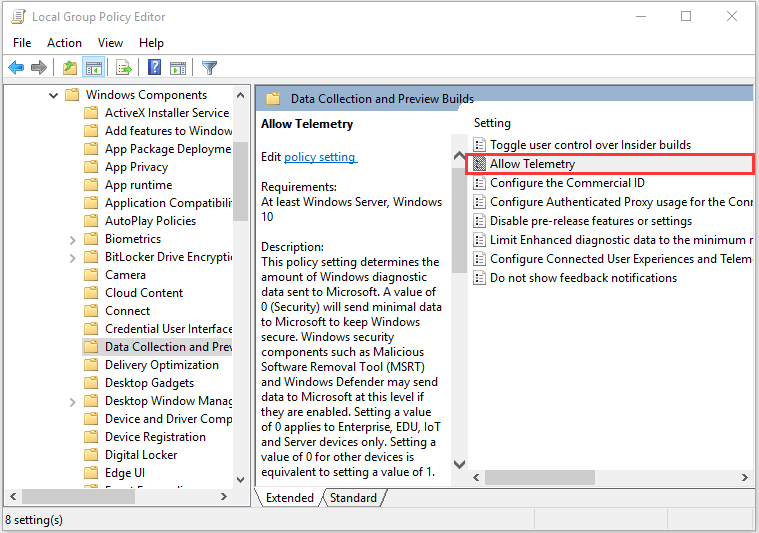This screenshot has height=533, width=759.
Task: Click the Up one level folder icon
Action: (70, 67)
